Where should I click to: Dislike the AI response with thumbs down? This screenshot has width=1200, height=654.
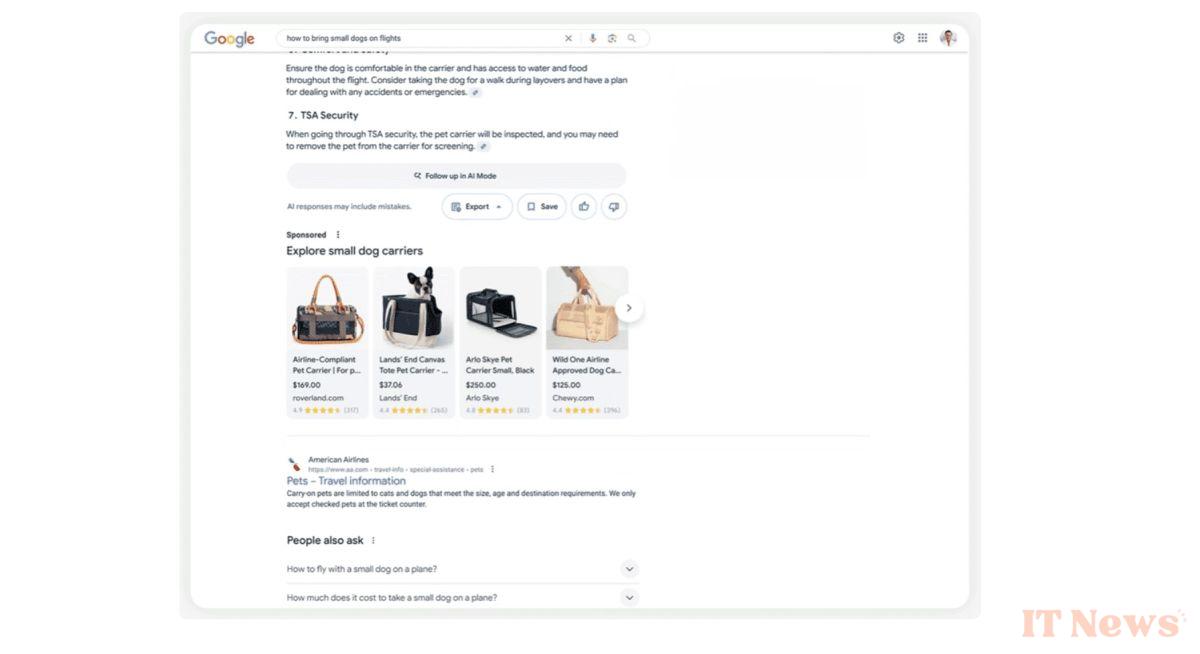pyautogui.click(x=614, y=207)
